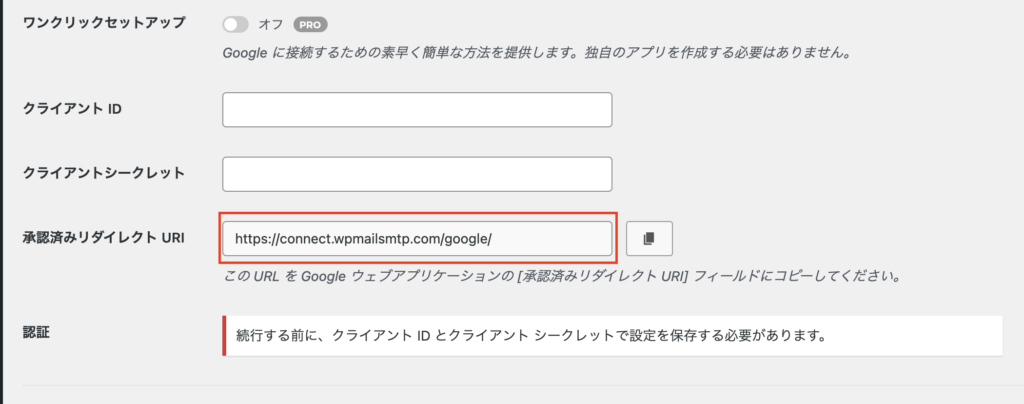The width and height of the screenshot is (1024, 404).
Task: Toggle the ワンクリックセットアップ switch
Action: tap(236, 25)
